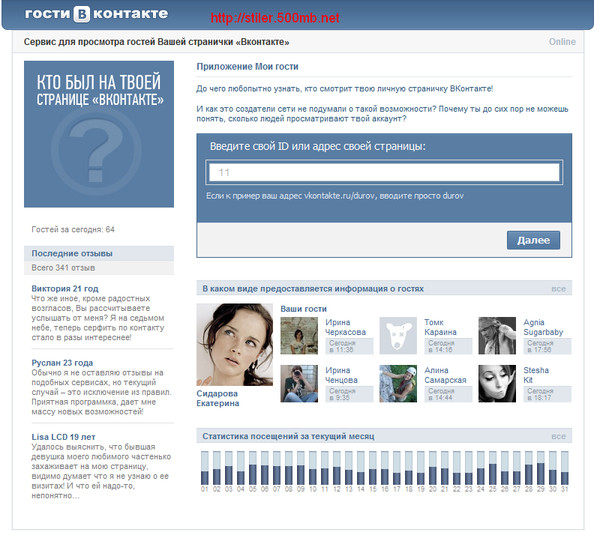The width and height of the screenshot is (600, 553).
Task: Click the Ваши гости heading
Action: [x=303, y=309]
